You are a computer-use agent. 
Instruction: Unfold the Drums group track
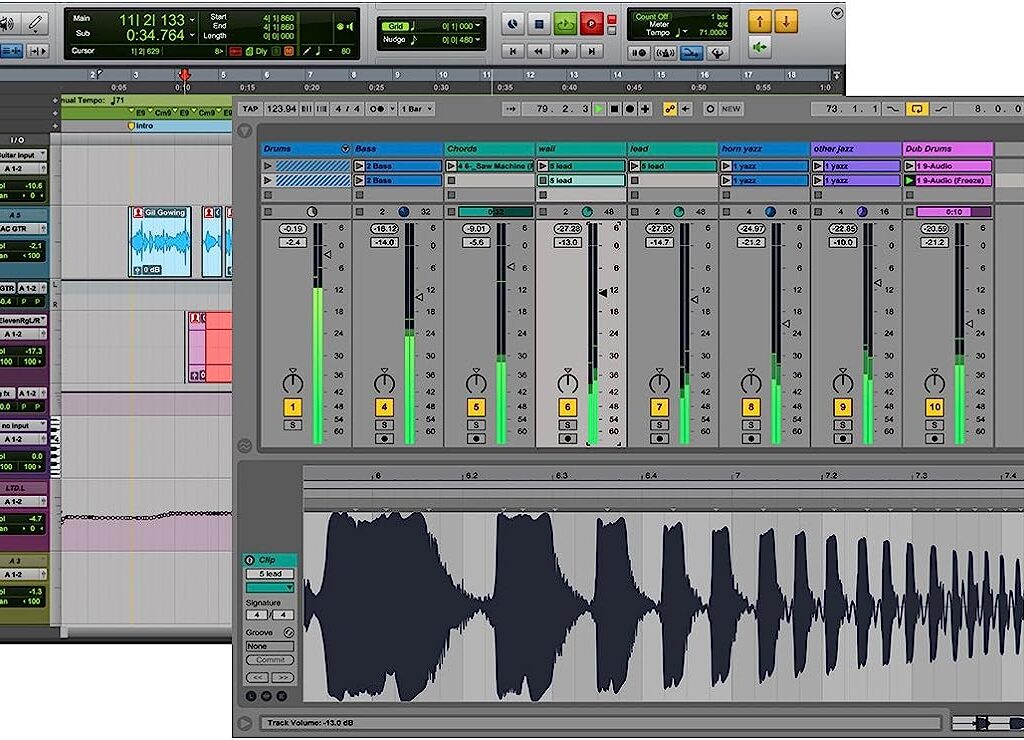(x=345, y=149)
